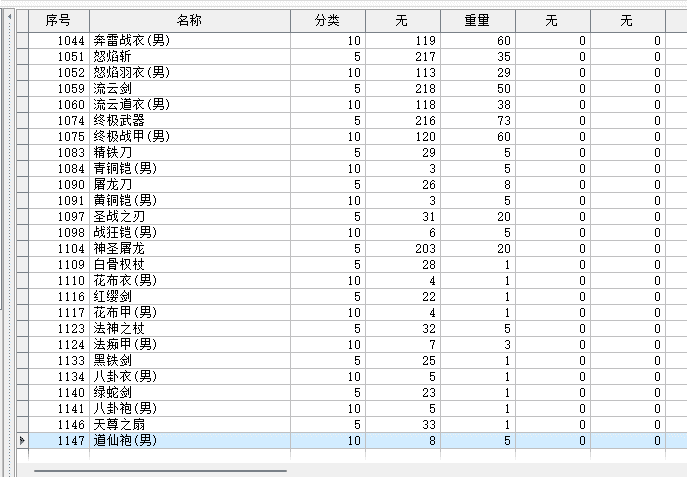687x477 pixels.
Task: Select the row selector for 1090 屠龙刀
Action: point(22,185)
